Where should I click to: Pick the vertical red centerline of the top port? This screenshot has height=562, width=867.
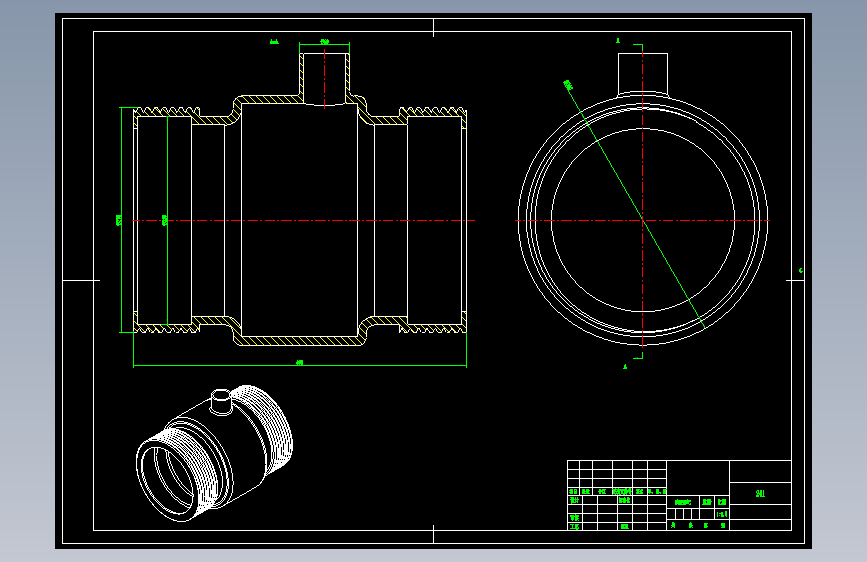coord(325,79)
